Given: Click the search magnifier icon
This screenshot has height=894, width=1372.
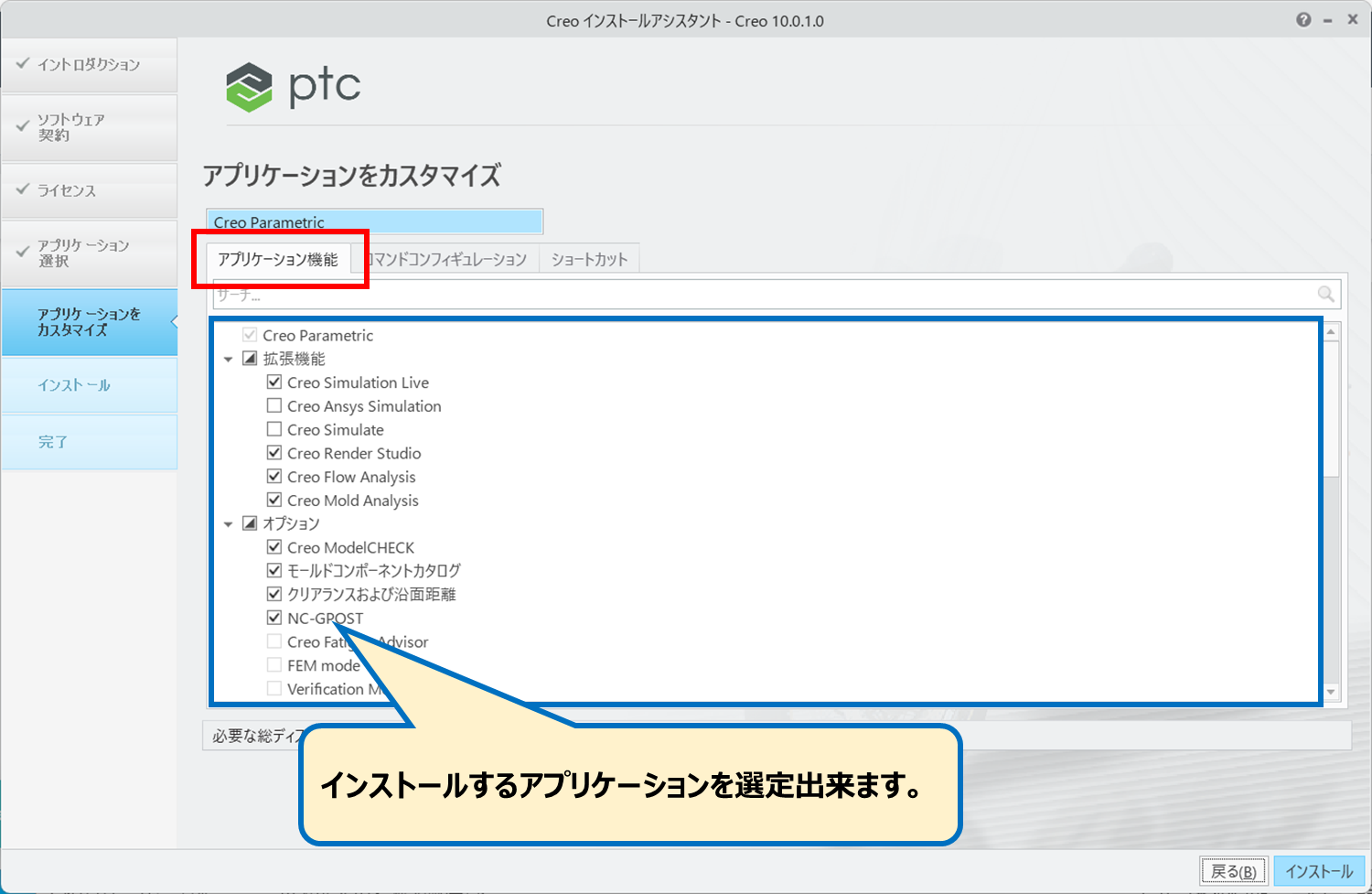Looking at the screenshot, I should click(1325, 294).
